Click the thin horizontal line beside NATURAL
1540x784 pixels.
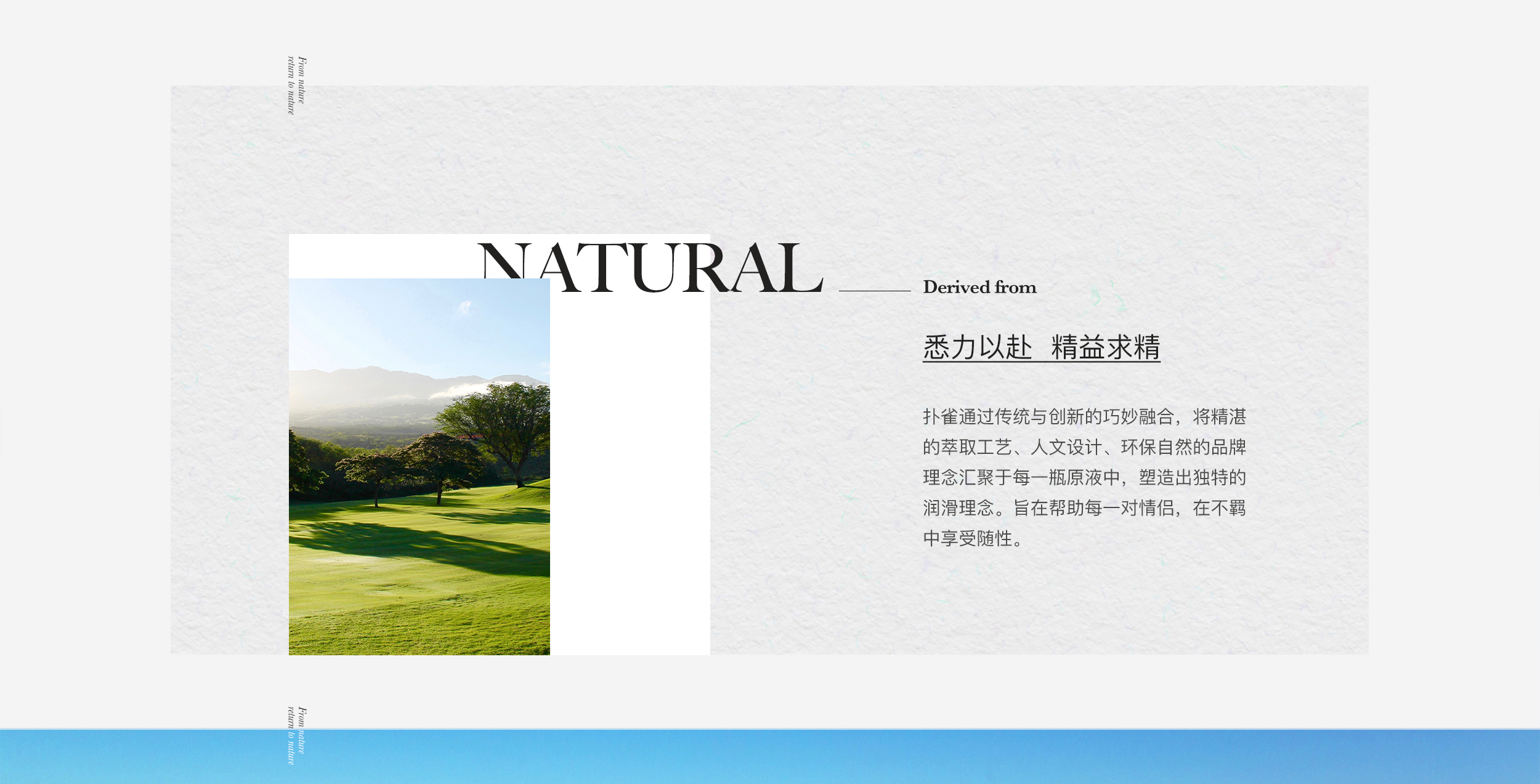click(874, 291)
